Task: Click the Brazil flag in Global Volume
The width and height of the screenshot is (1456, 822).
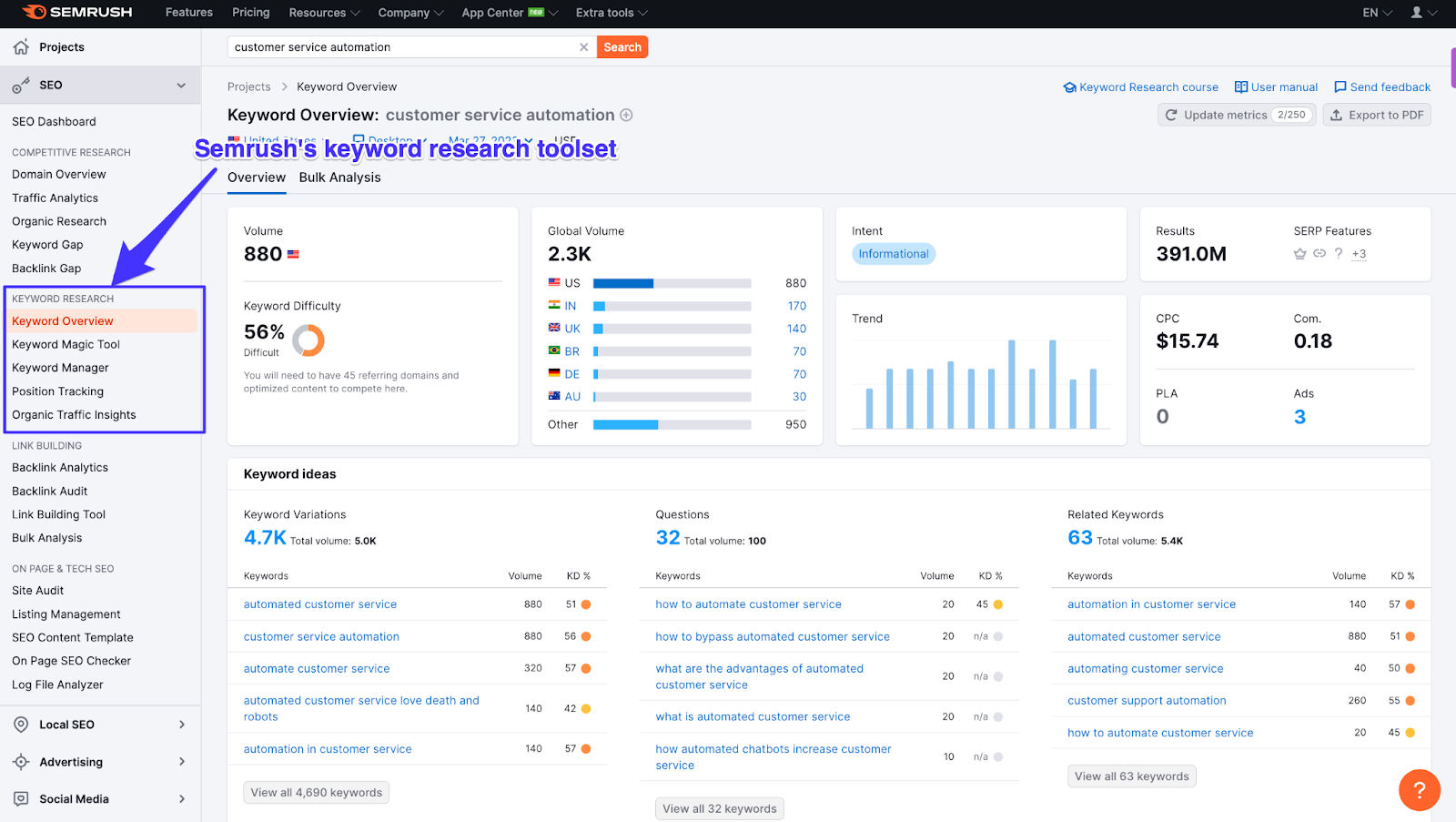Action: pos(554,350)
